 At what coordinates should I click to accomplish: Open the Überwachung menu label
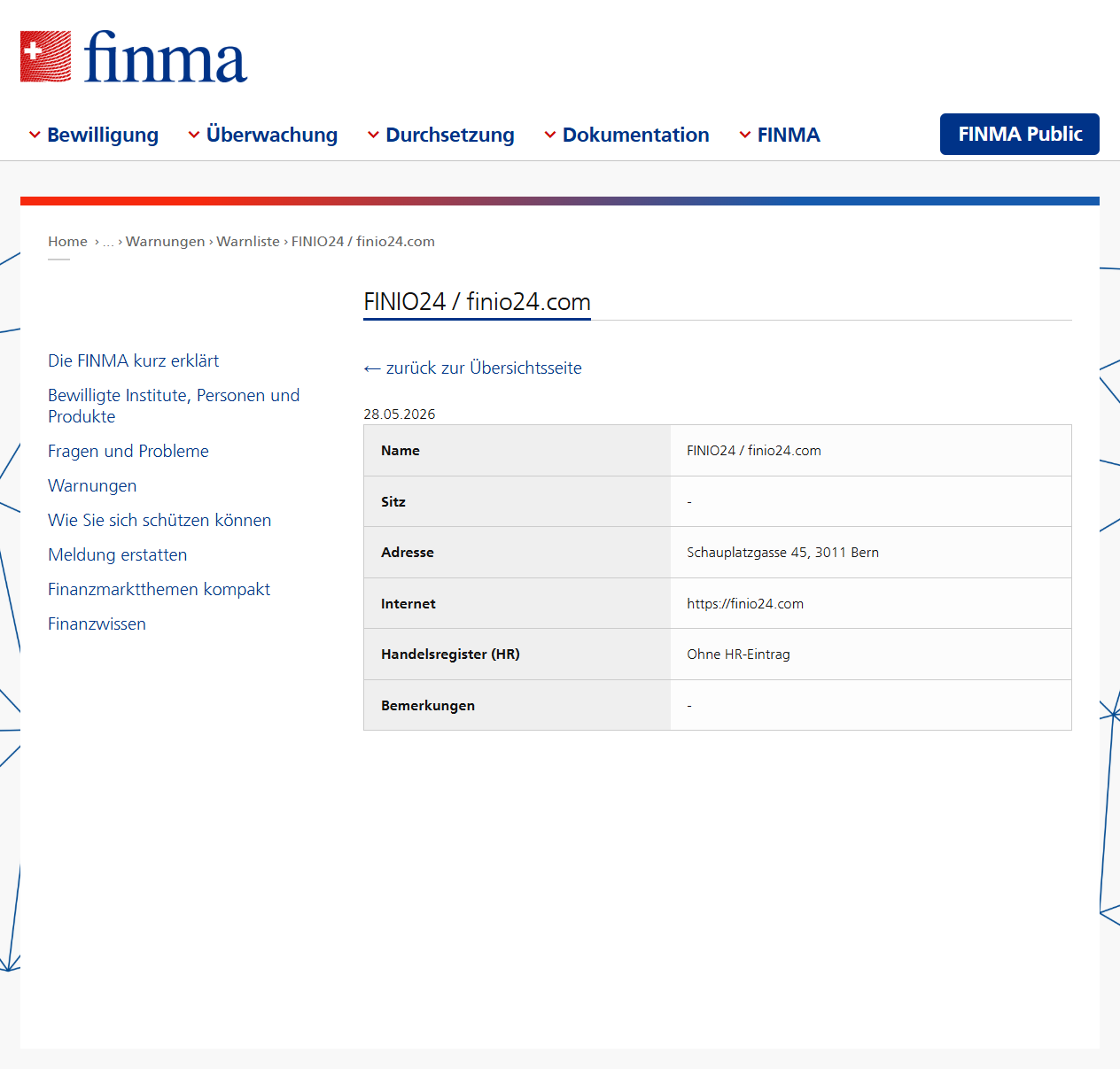click(272, 135)
